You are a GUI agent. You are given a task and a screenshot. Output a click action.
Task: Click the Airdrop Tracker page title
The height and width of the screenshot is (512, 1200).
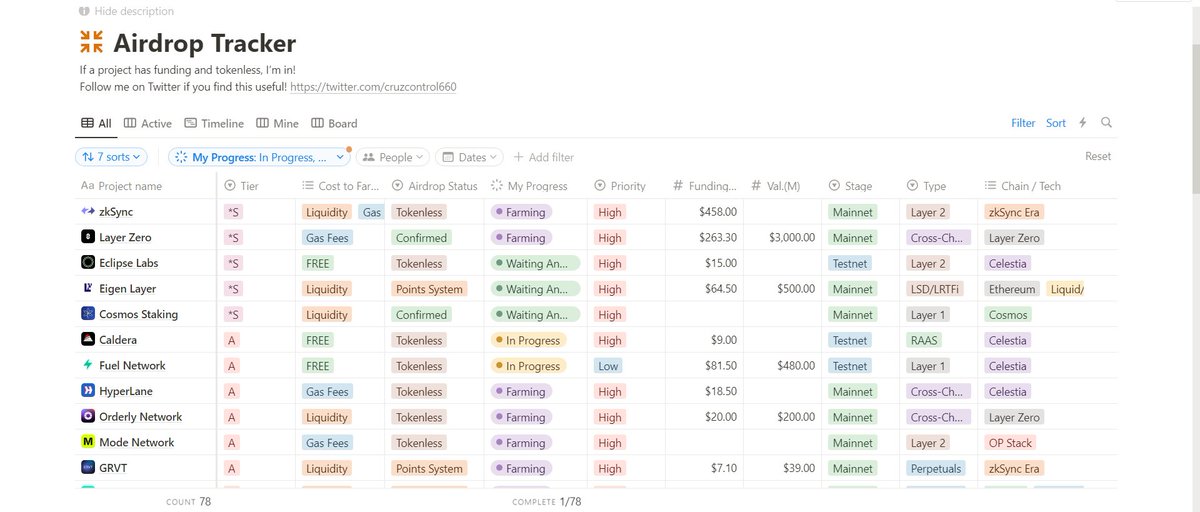(205, 43)
